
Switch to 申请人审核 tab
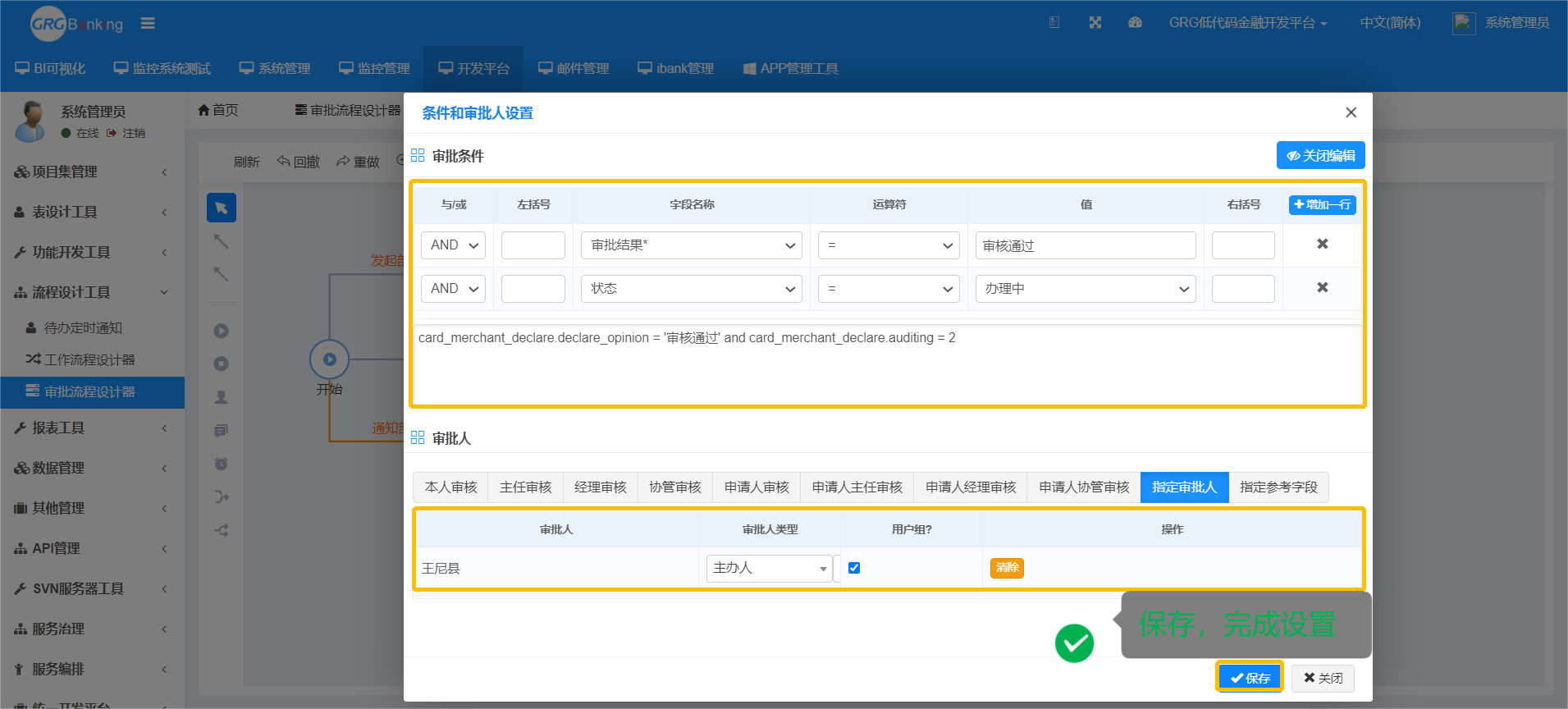(x=757, y=487)
